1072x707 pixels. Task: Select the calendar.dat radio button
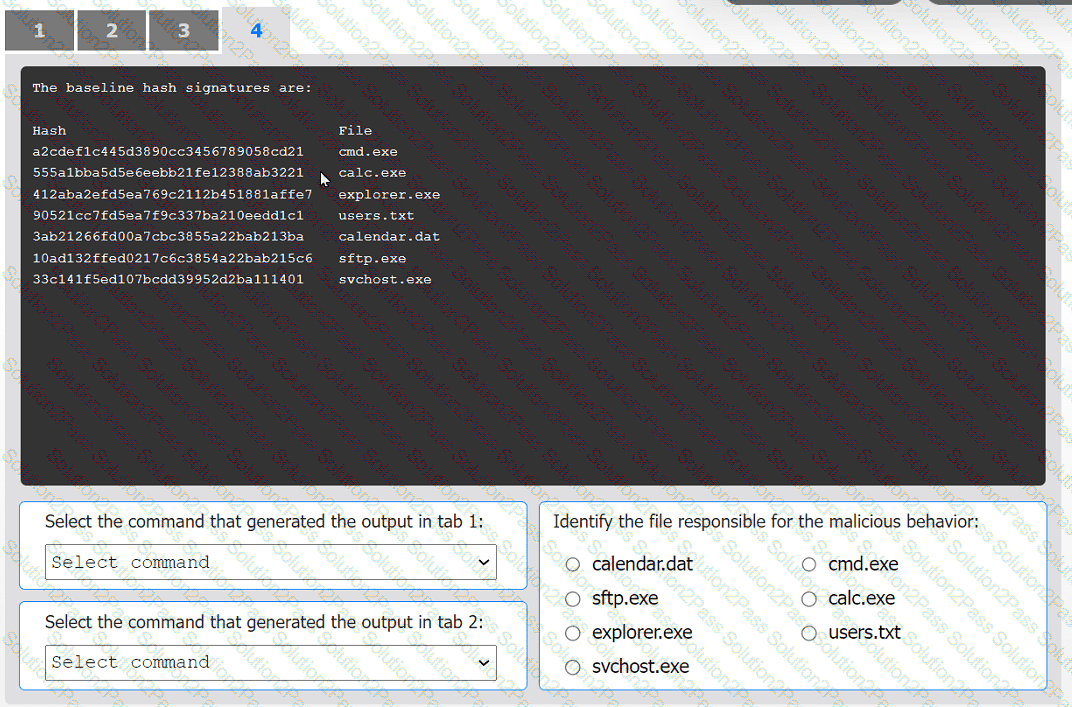click(x=573, y=564)
